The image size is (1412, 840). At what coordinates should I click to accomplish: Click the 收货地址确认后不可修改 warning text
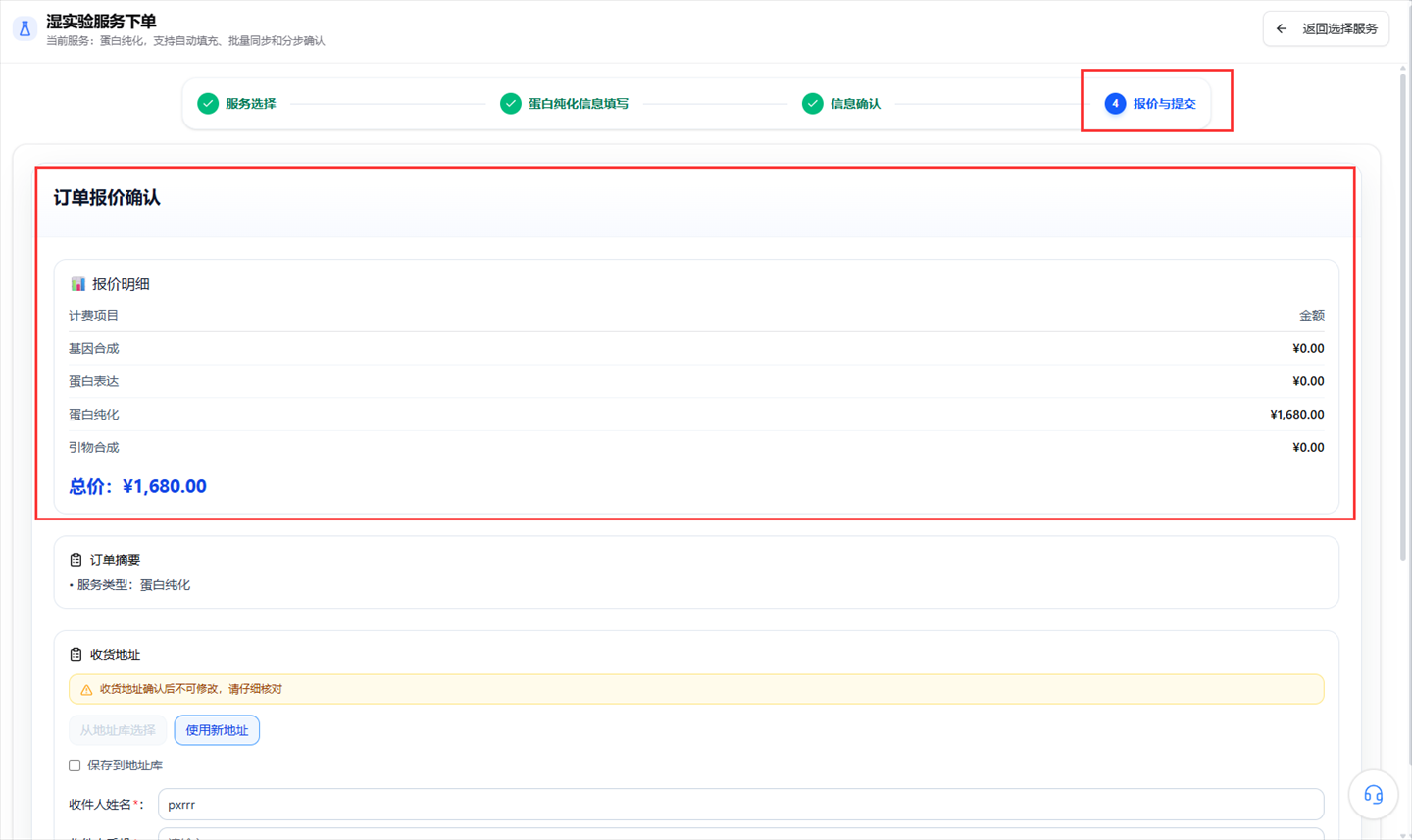pos(191,690)
